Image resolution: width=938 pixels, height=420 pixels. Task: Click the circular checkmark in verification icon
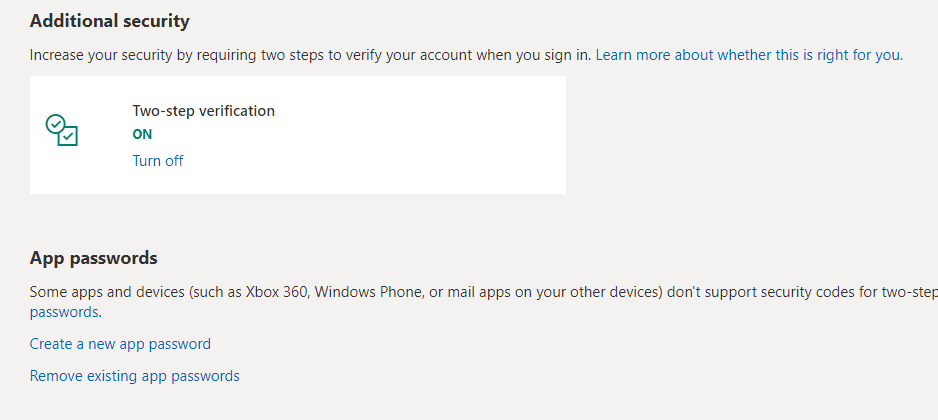(x=56, y=124)
